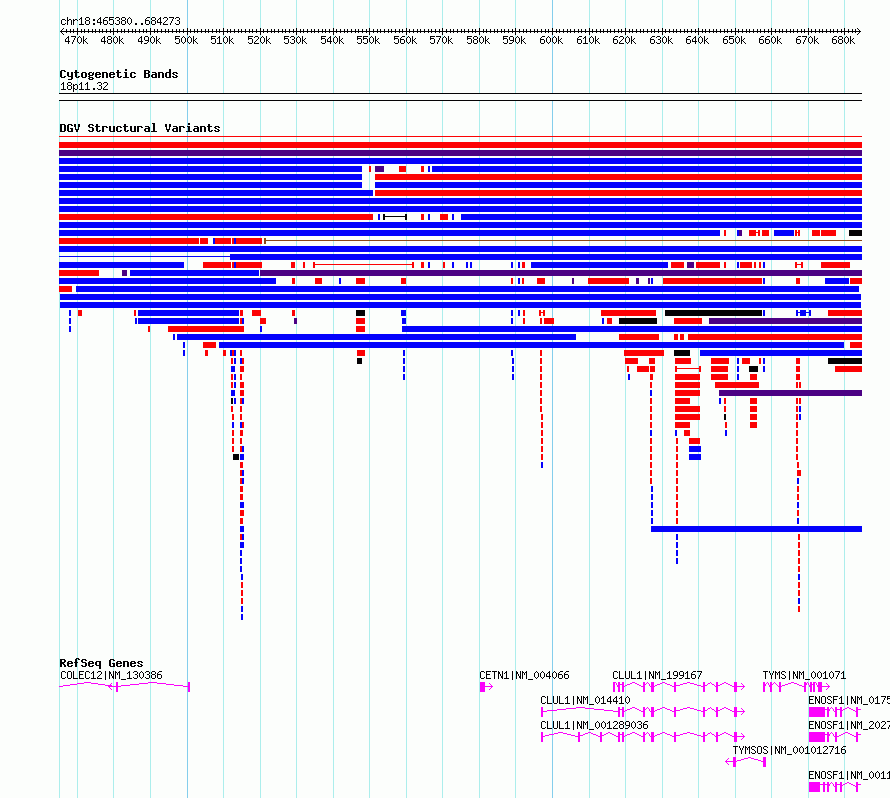
Task: Click the 600k ruler tick label
Action: pos(551,40)
